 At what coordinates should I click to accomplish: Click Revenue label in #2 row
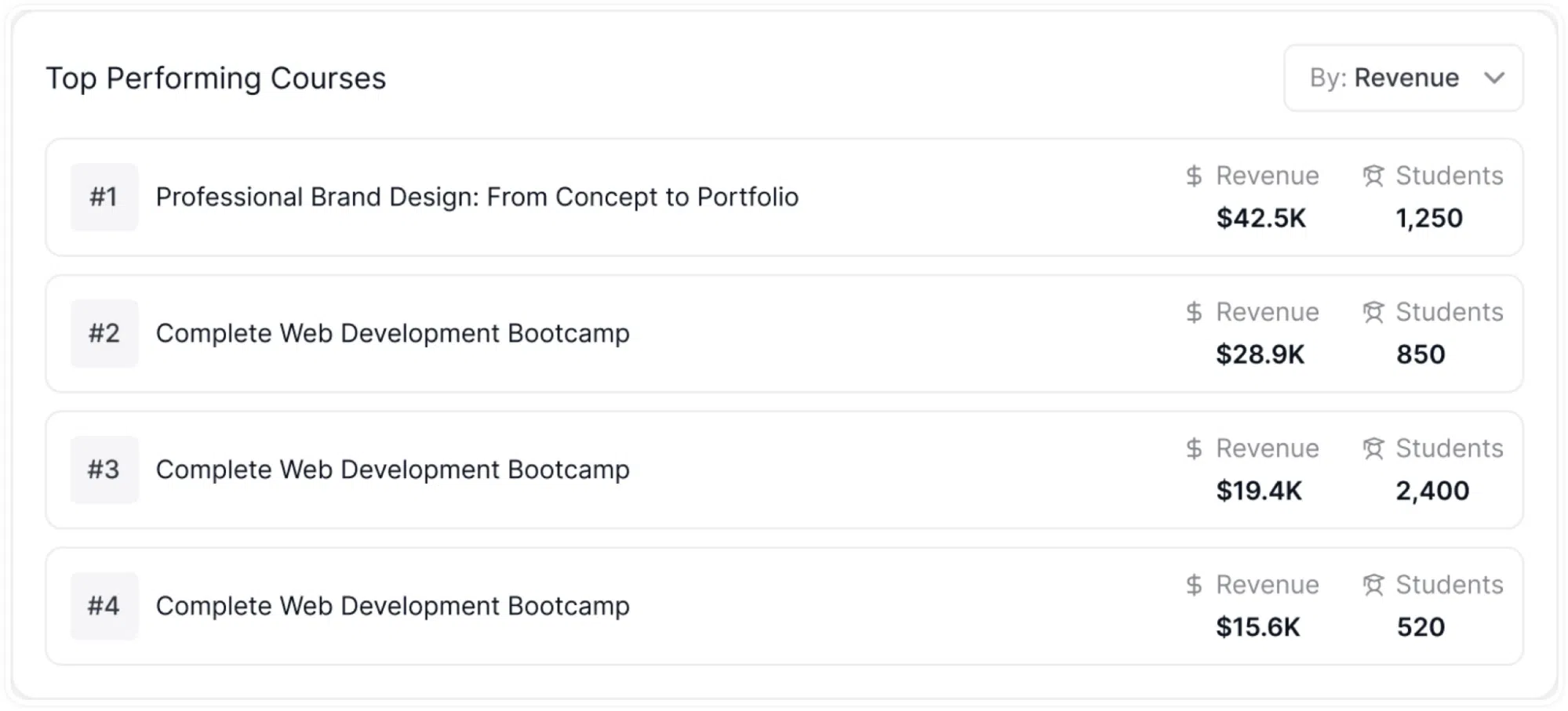[1268, 312]
